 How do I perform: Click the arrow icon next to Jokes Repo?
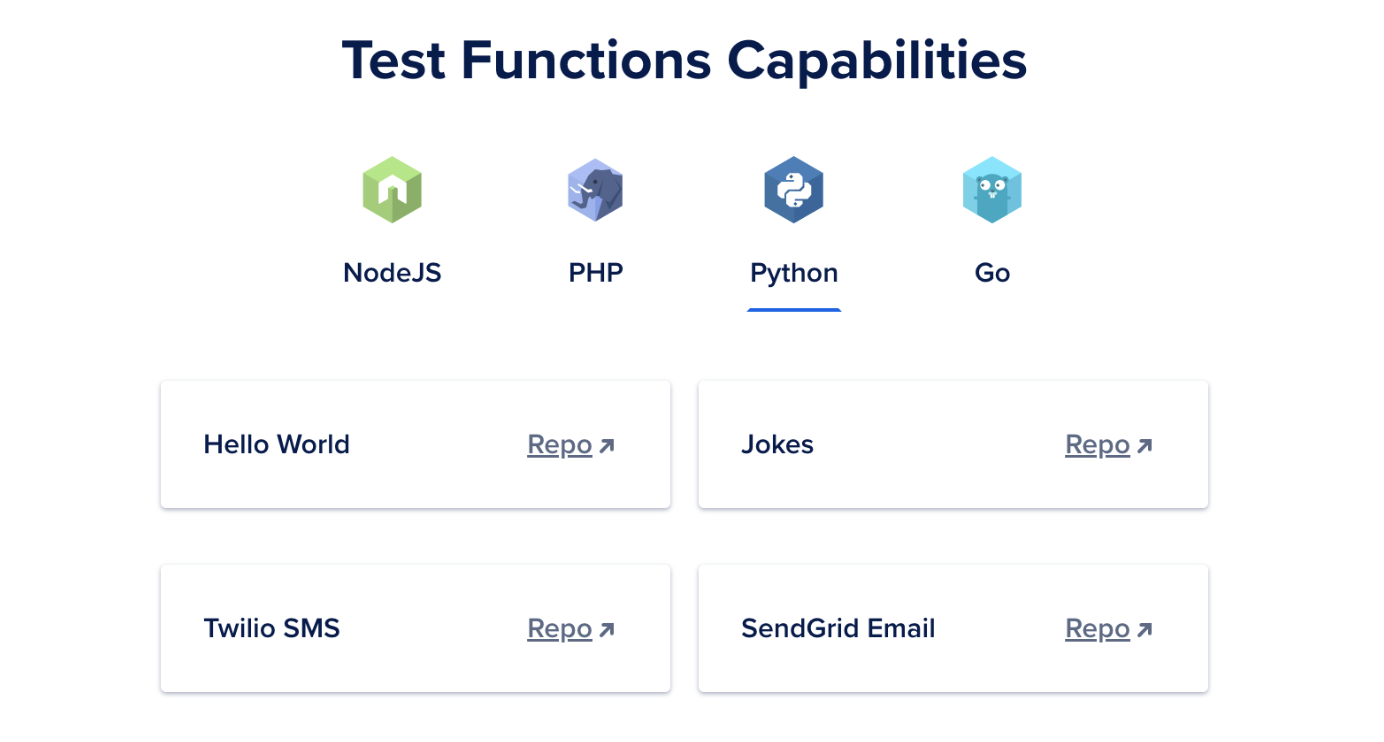pos(1145,444)
